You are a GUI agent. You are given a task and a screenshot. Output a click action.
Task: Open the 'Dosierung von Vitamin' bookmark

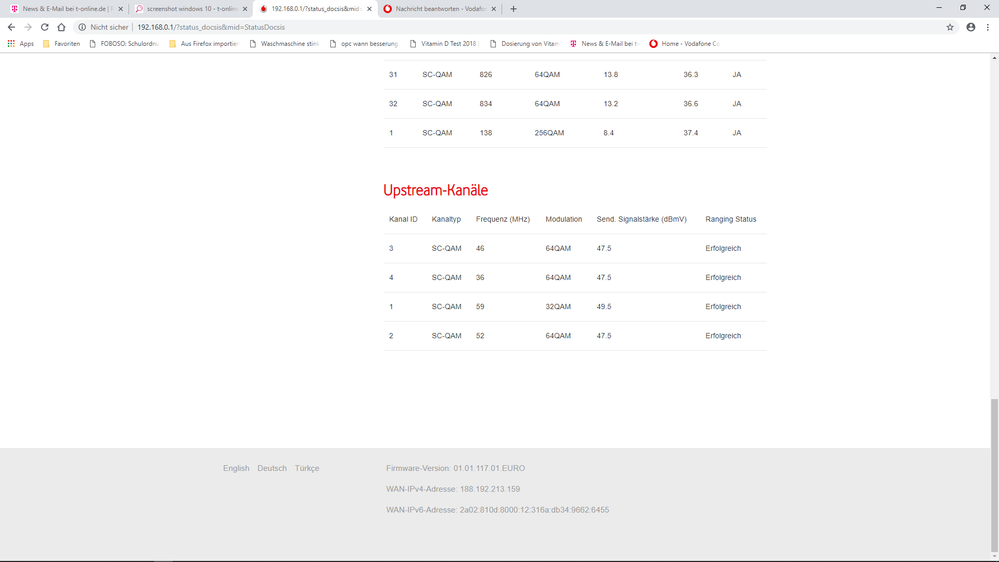524,44
